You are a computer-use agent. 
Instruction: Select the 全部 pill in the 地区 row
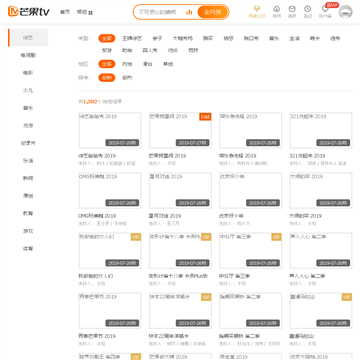(x=107, y=64)
